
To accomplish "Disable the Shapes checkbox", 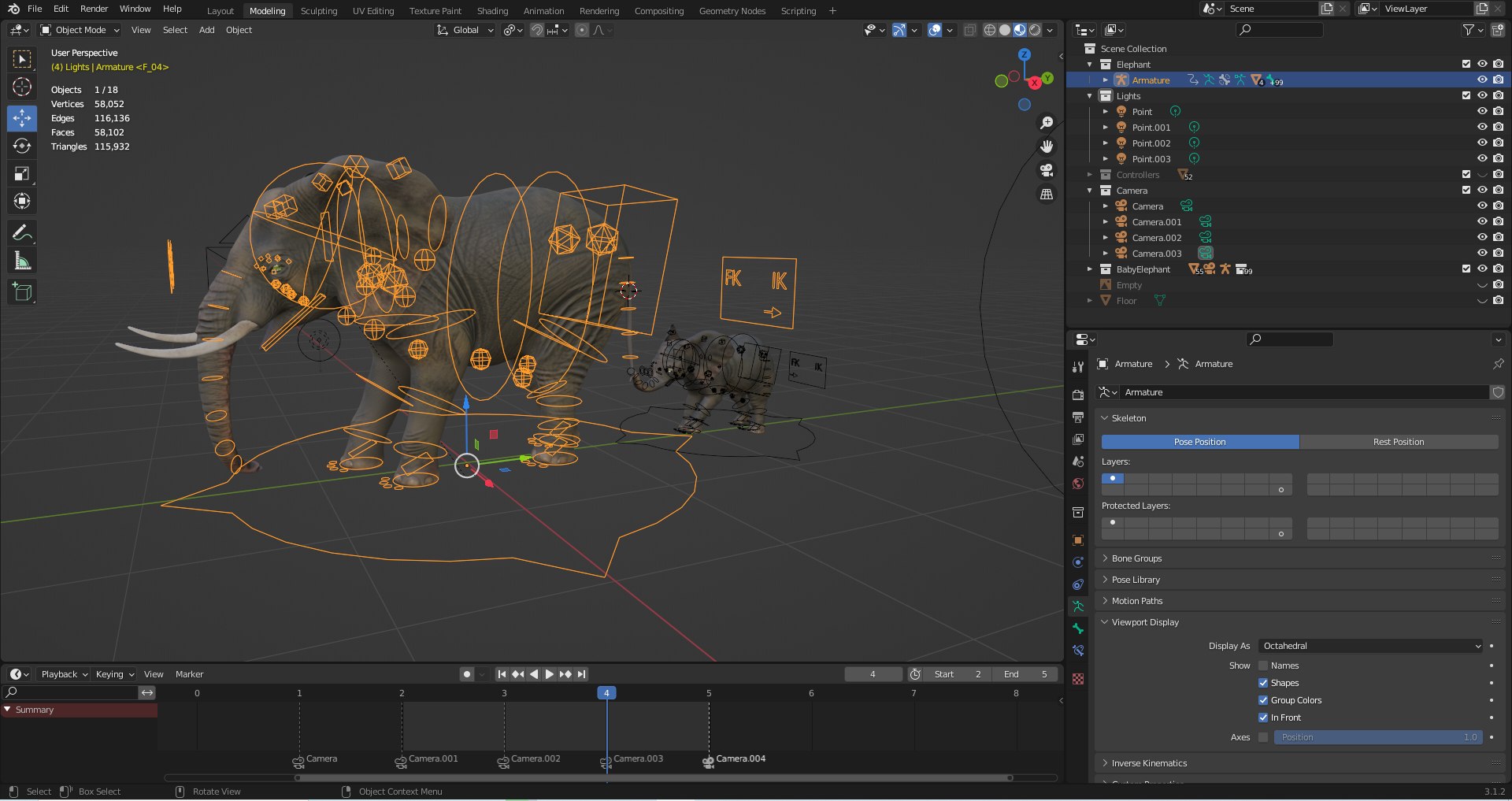I will click(1263, 683).
